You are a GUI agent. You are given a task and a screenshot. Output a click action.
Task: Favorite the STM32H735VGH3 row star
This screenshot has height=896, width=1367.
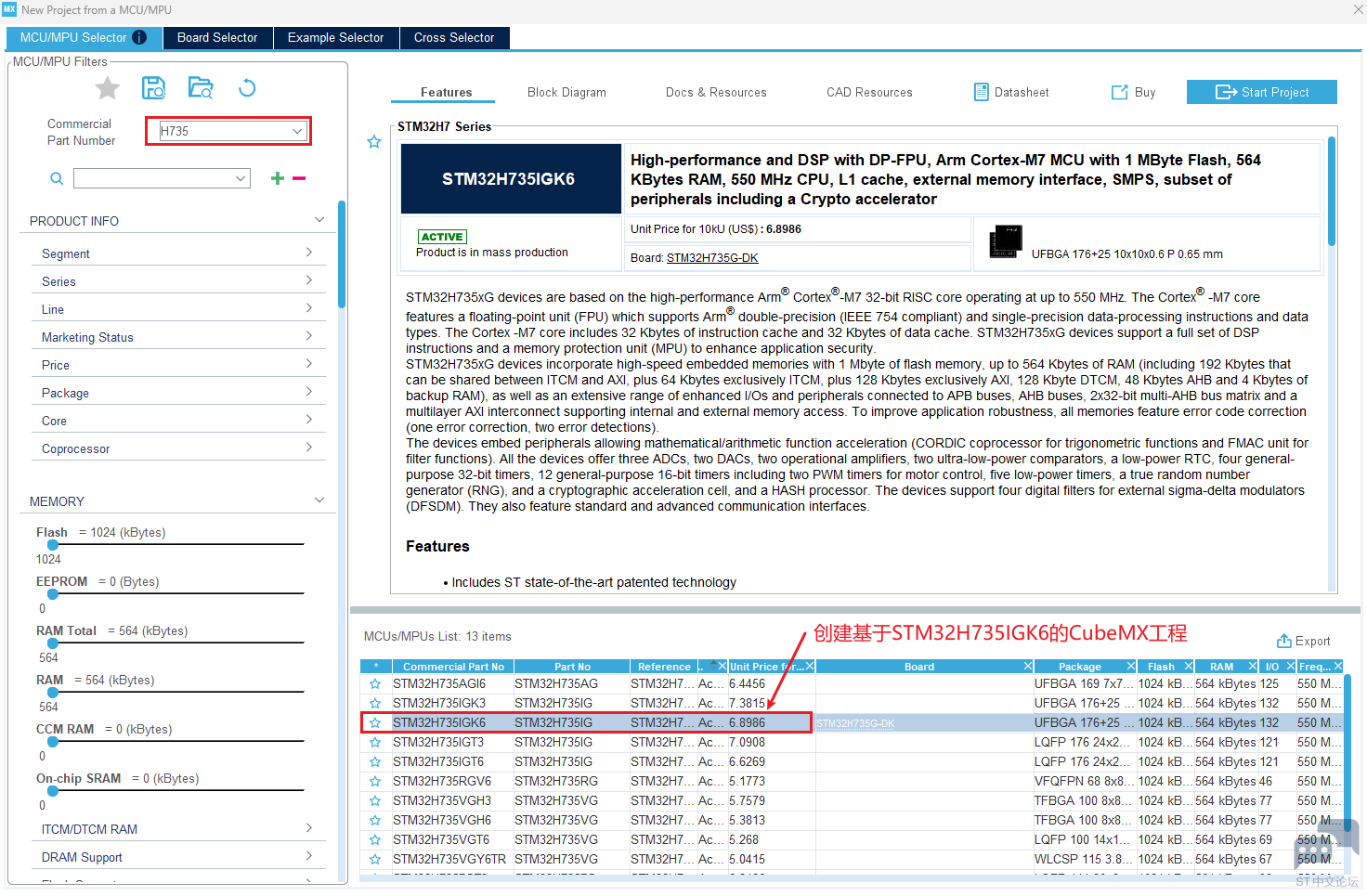(x=375, y=800)
